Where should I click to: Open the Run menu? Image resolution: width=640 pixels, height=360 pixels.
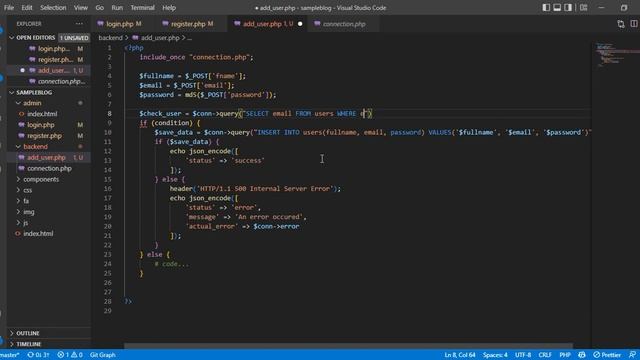tap(117, 8)
